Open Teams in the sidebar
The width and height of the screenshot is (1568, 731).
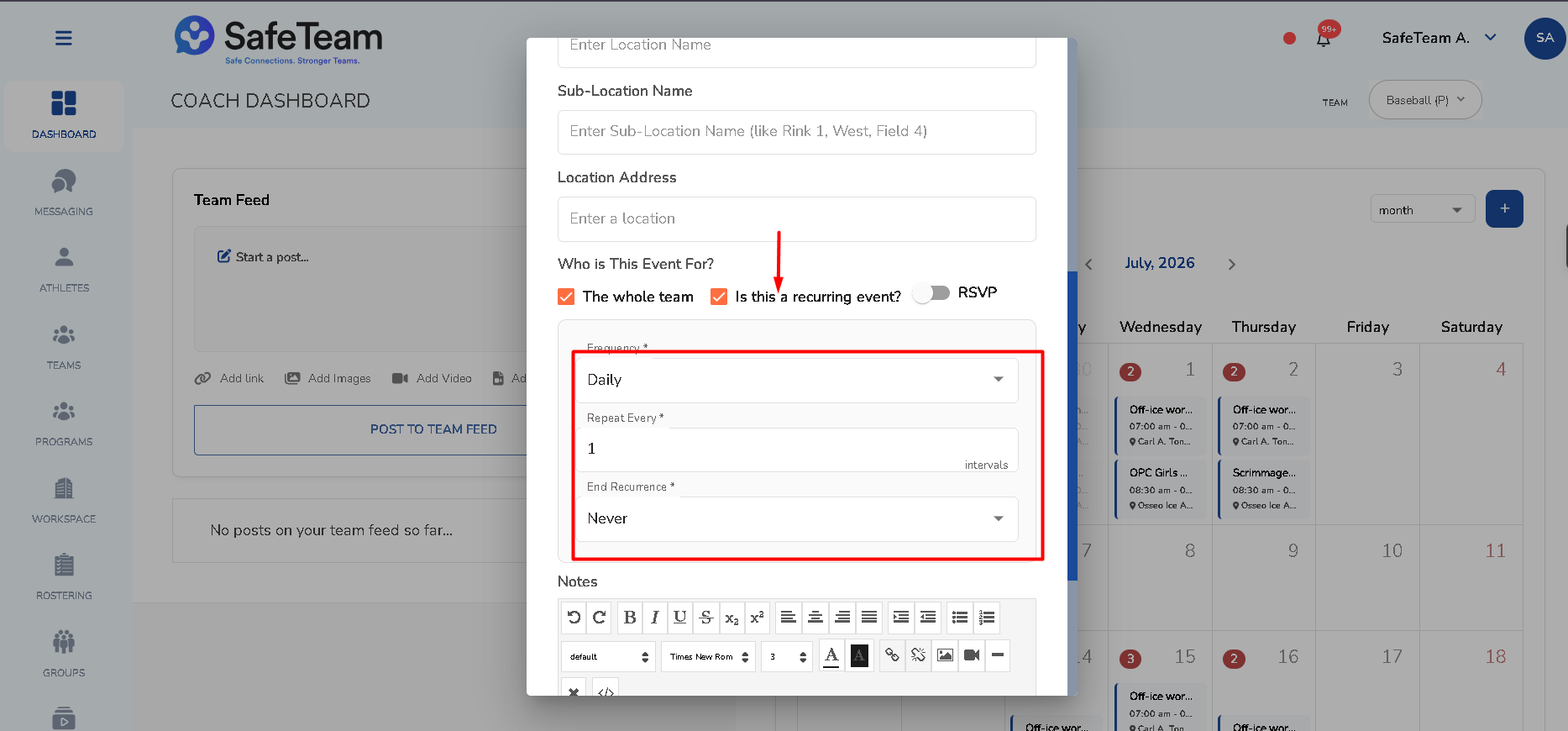pos(64,347)
